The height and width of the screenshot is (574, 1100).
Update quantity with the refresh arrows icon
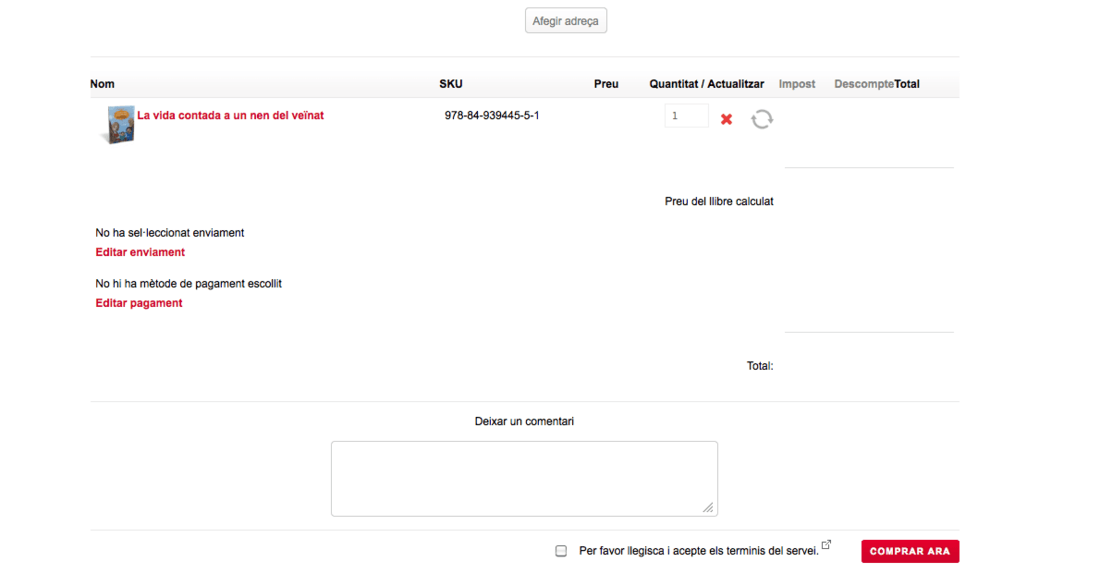pos(762,119)
